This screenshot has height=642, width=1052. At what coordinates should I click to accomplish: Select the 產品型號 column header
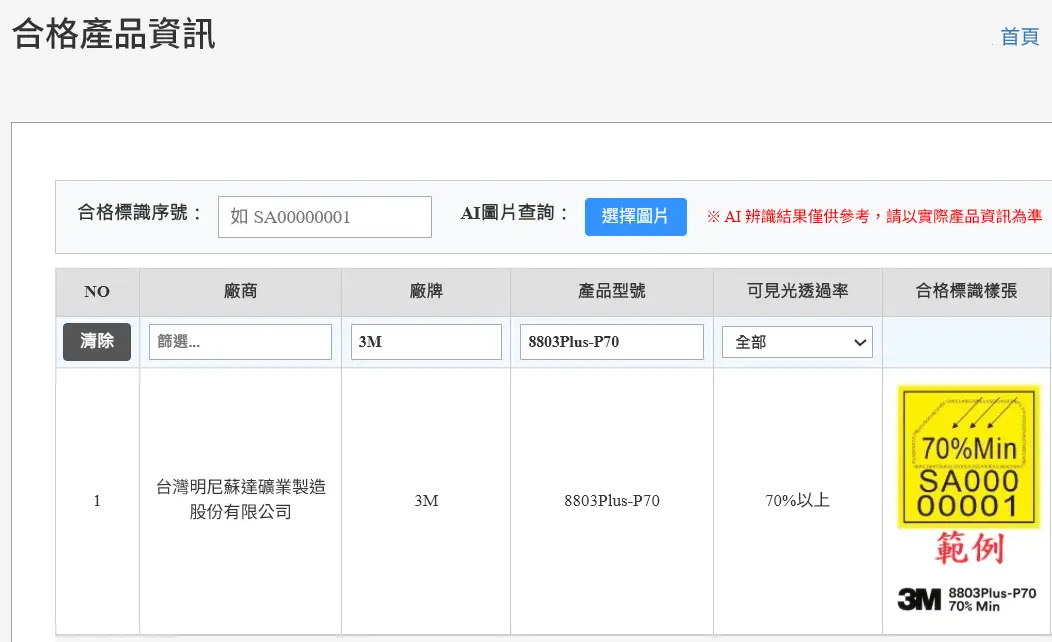(x=611, y=292)
